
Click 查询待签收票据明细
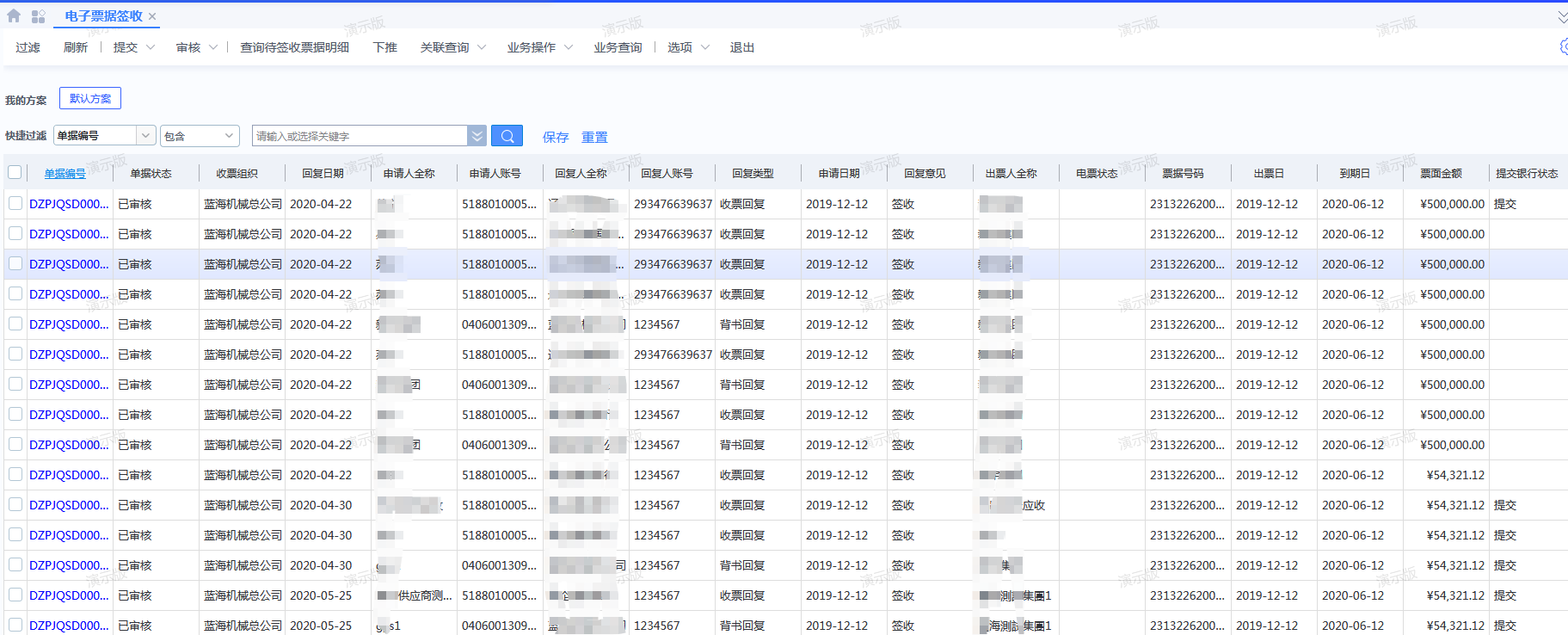coord(294,47)
